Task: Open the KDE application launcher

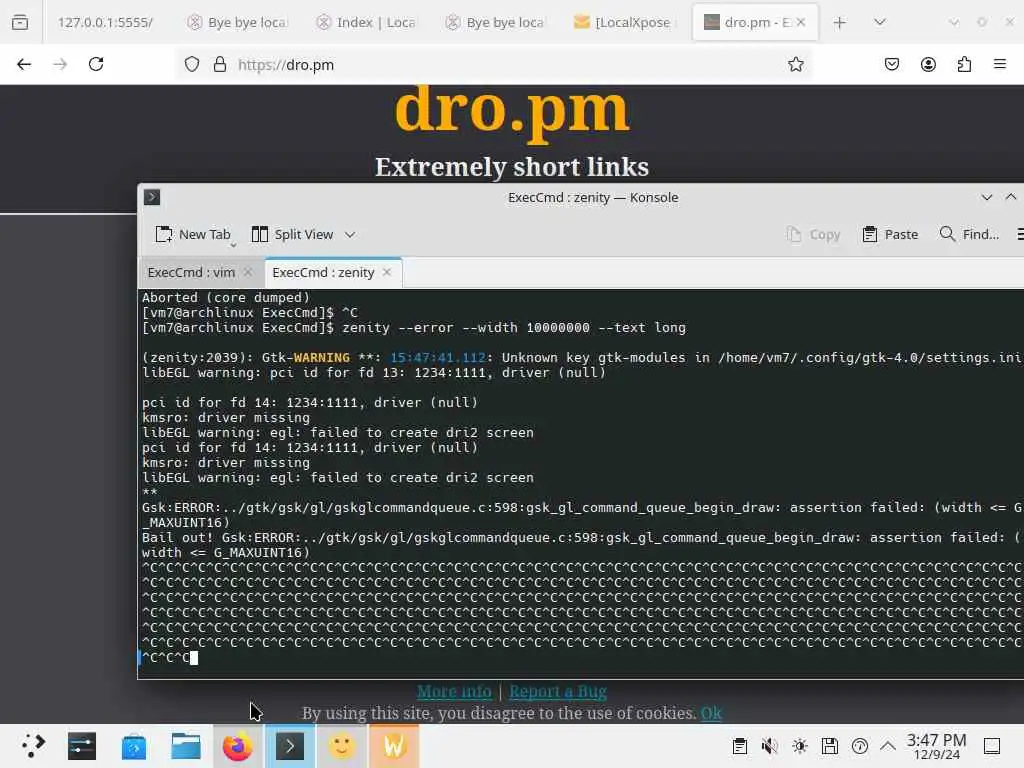Action: coord(33,746)
